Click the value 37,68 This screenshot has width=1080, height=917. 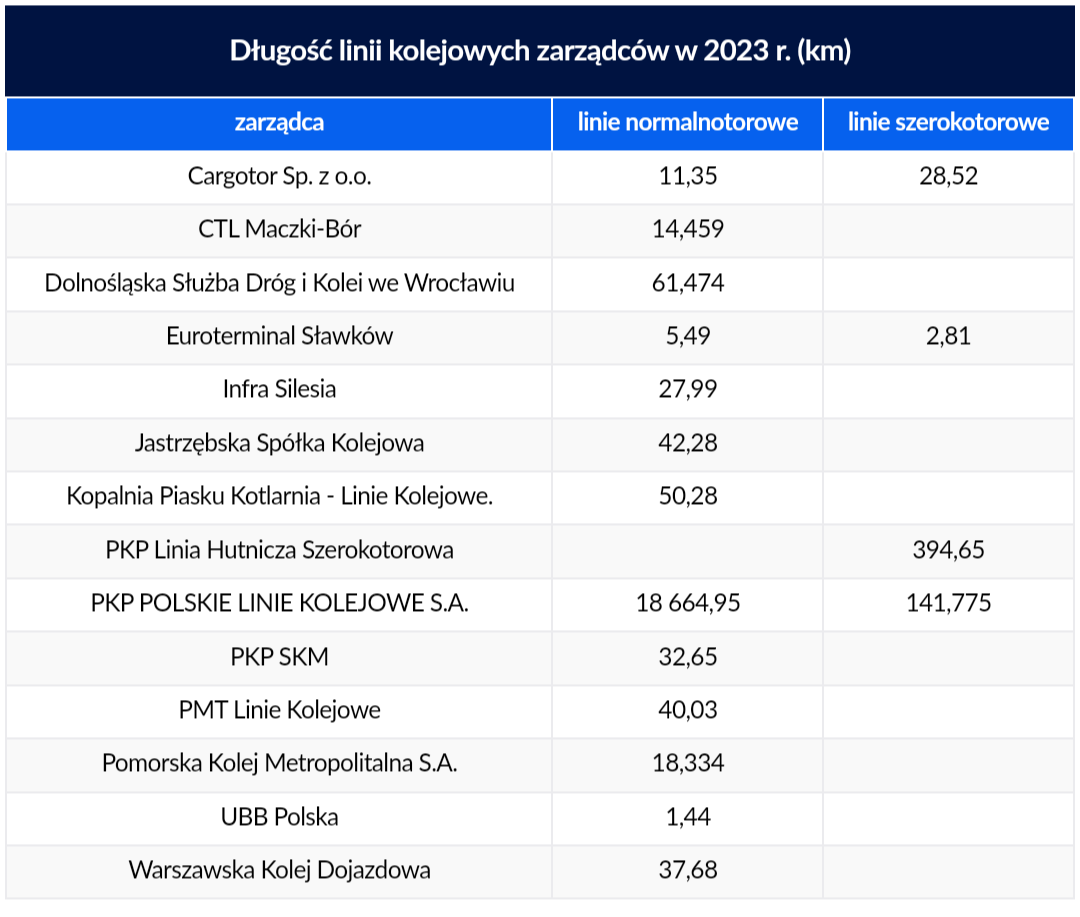tap(687, 870)
